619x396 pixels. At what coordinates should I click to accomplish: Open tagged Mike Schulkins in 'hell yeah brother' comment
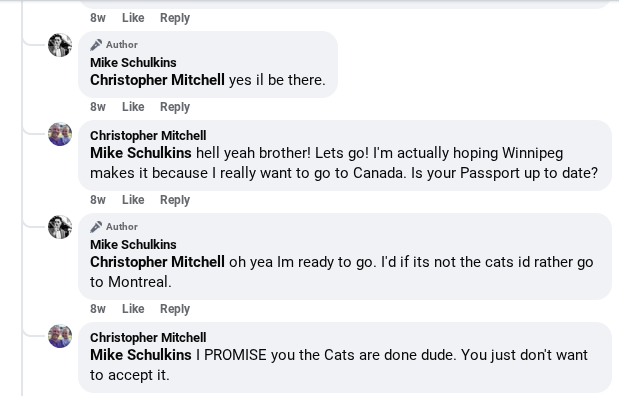point(141,153)
